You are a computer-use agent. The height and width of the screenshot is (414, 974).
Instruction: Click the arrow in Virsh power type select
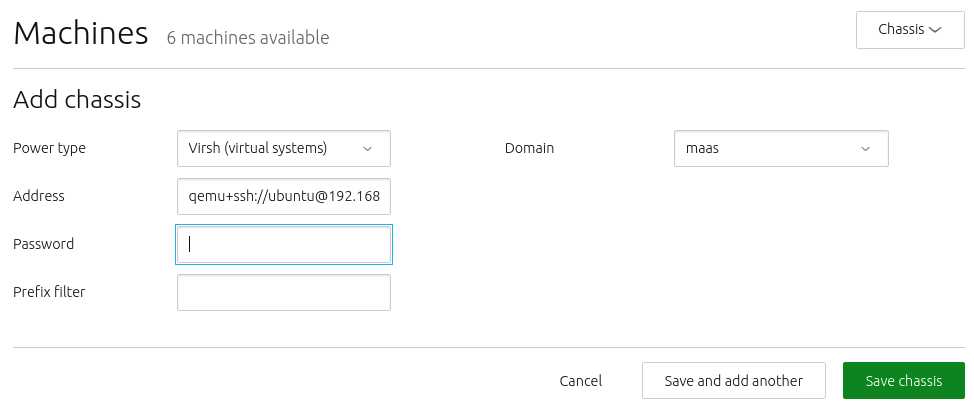(x=367, y=149)
